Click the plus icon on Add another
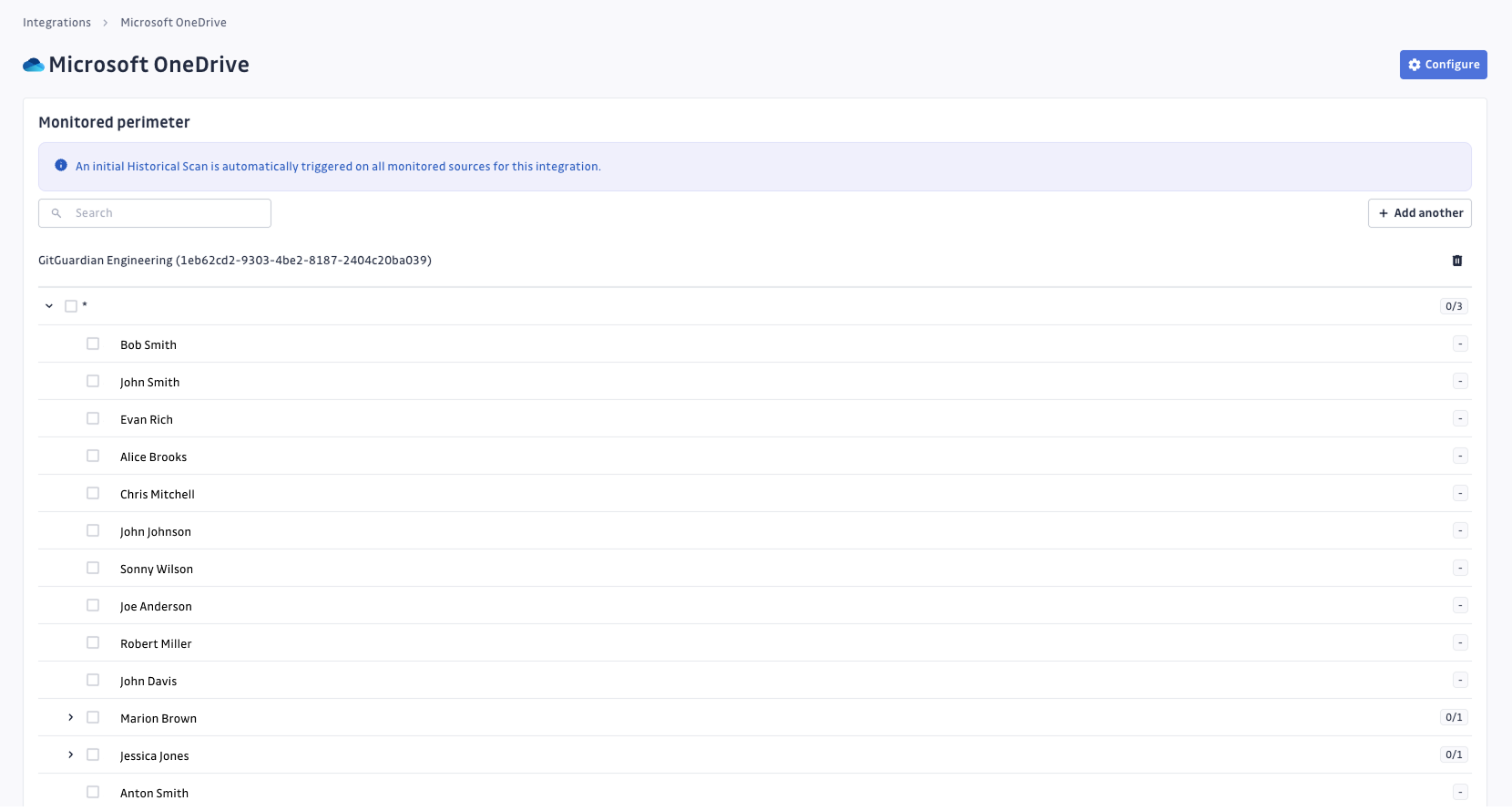The image size is (1512, 811). click(x=1384, y=213)
